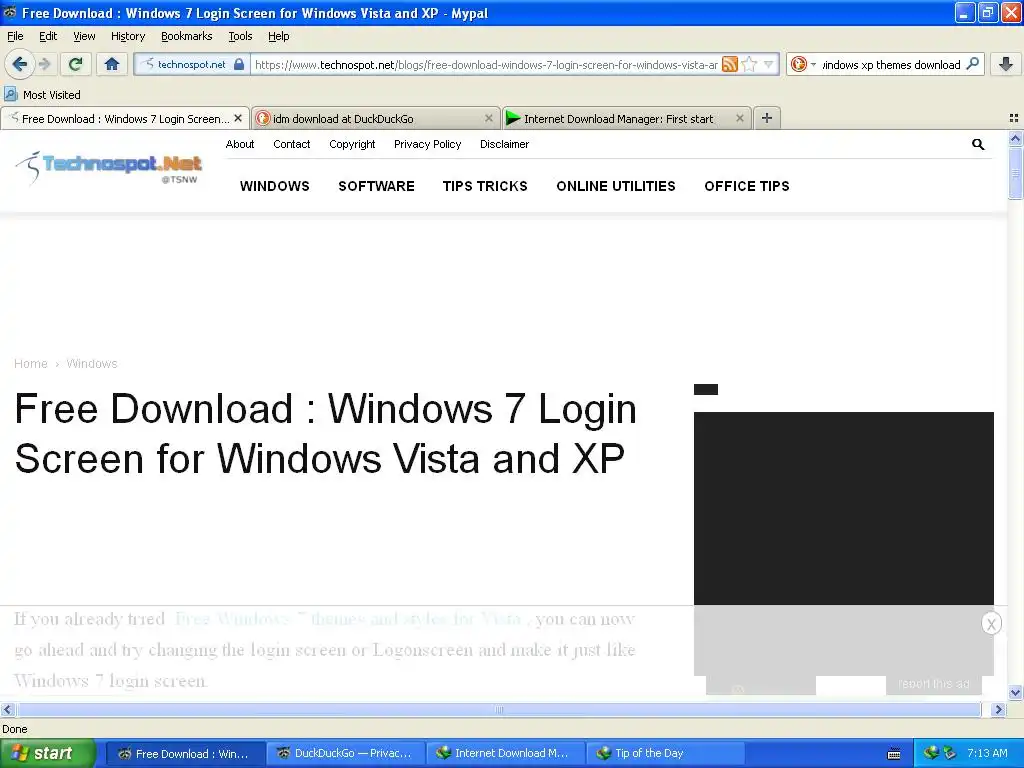The width and height of the screenshot is (1024, 768).
Task: Open a new tab with the plus button
Action: [767, 118]
